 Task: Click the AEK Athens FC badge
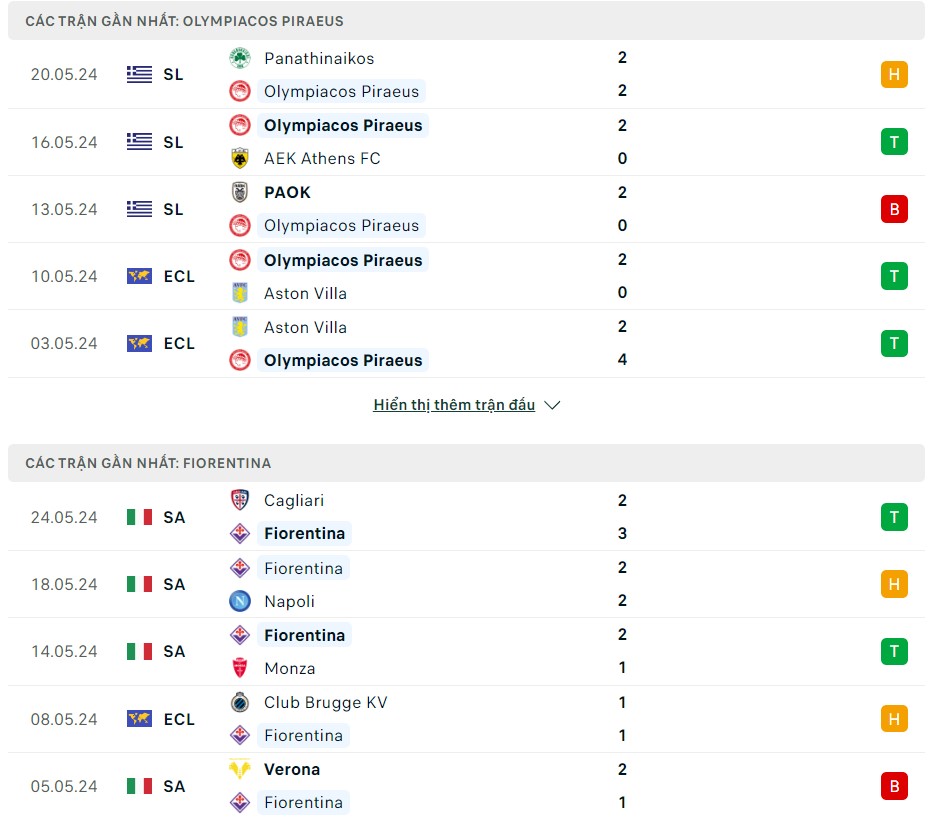coord(240,158)
